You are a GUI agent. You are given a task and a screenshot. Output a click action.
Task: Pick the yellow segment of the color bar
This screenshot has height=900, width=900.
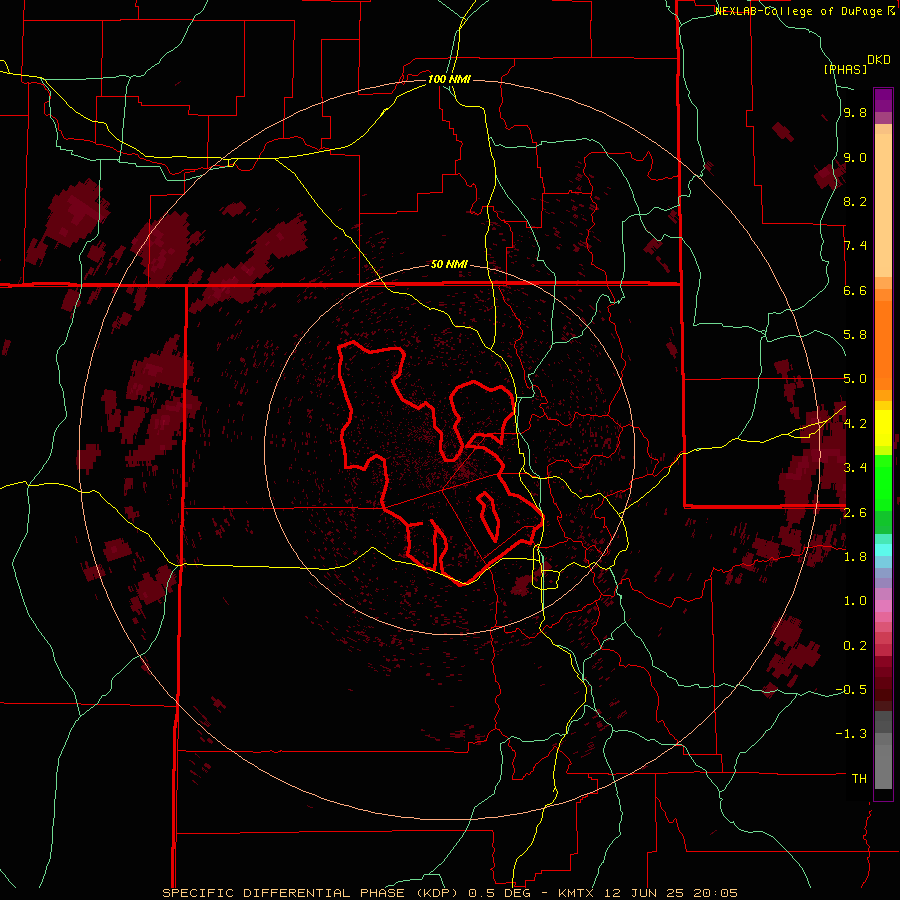pyautogui.click(x=883, y=428)
